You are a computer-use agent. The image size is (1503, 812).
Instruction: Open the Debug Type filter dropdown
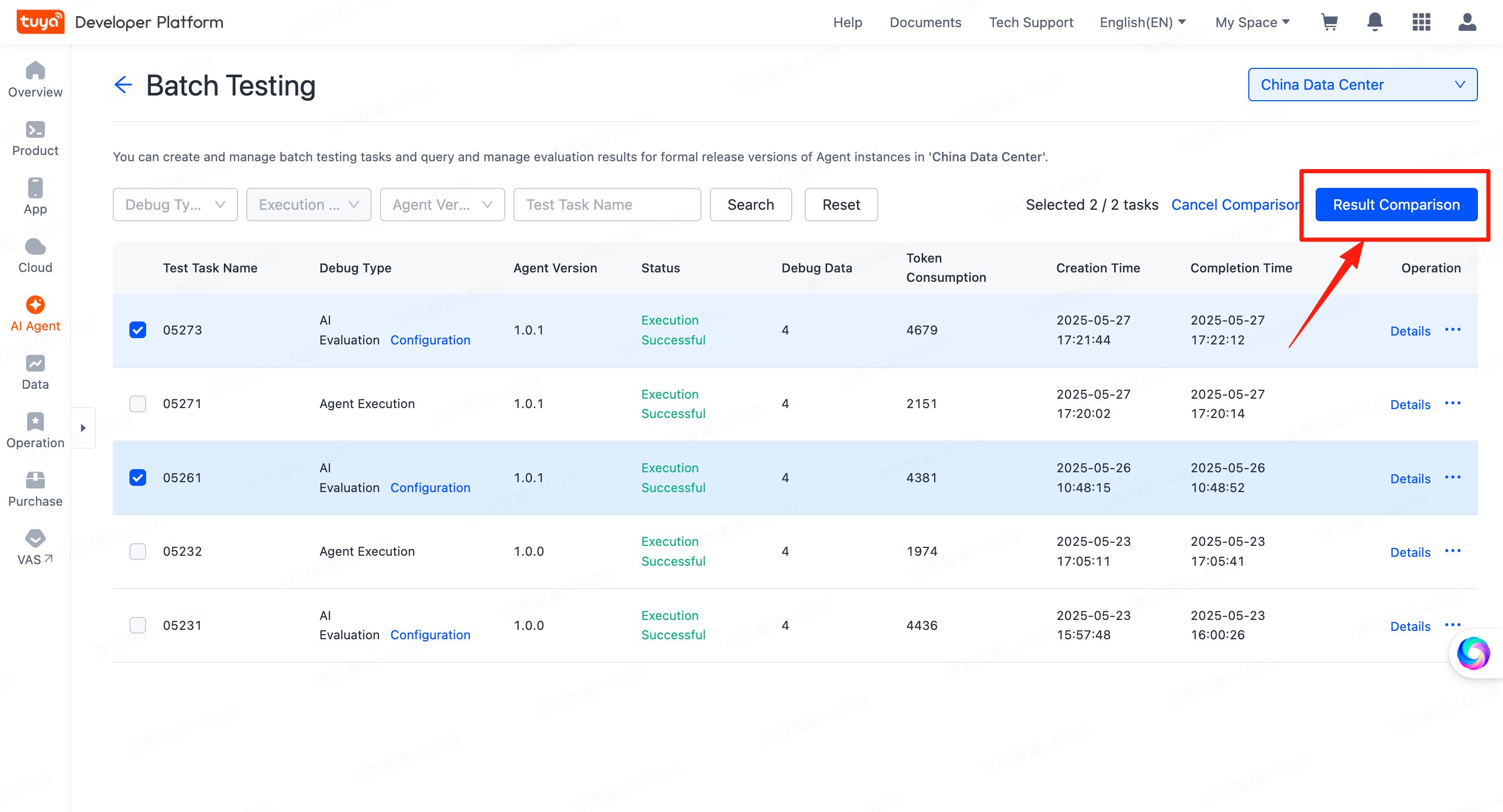click(175, 205)
